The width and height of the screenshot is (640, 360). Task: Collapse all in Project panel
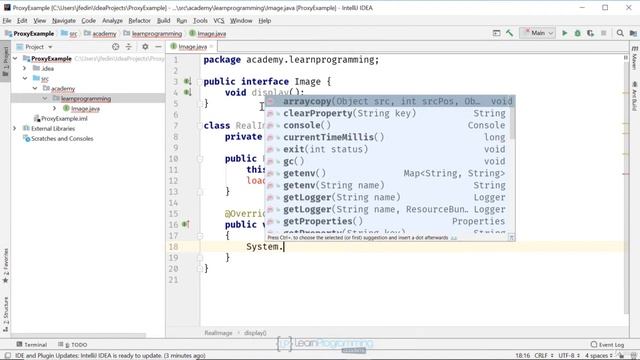tap(129, 47)
